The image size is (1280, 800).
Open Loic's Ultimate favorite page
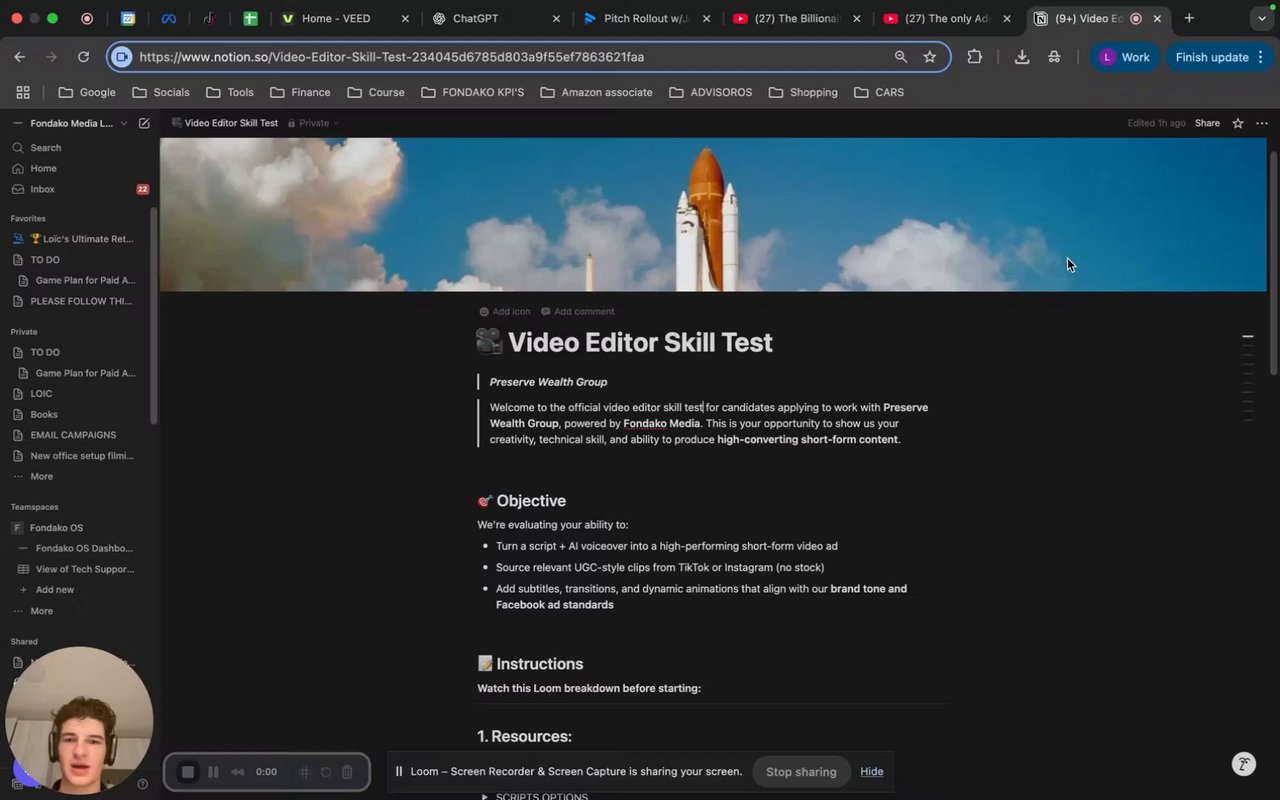(x=78, y=239)
